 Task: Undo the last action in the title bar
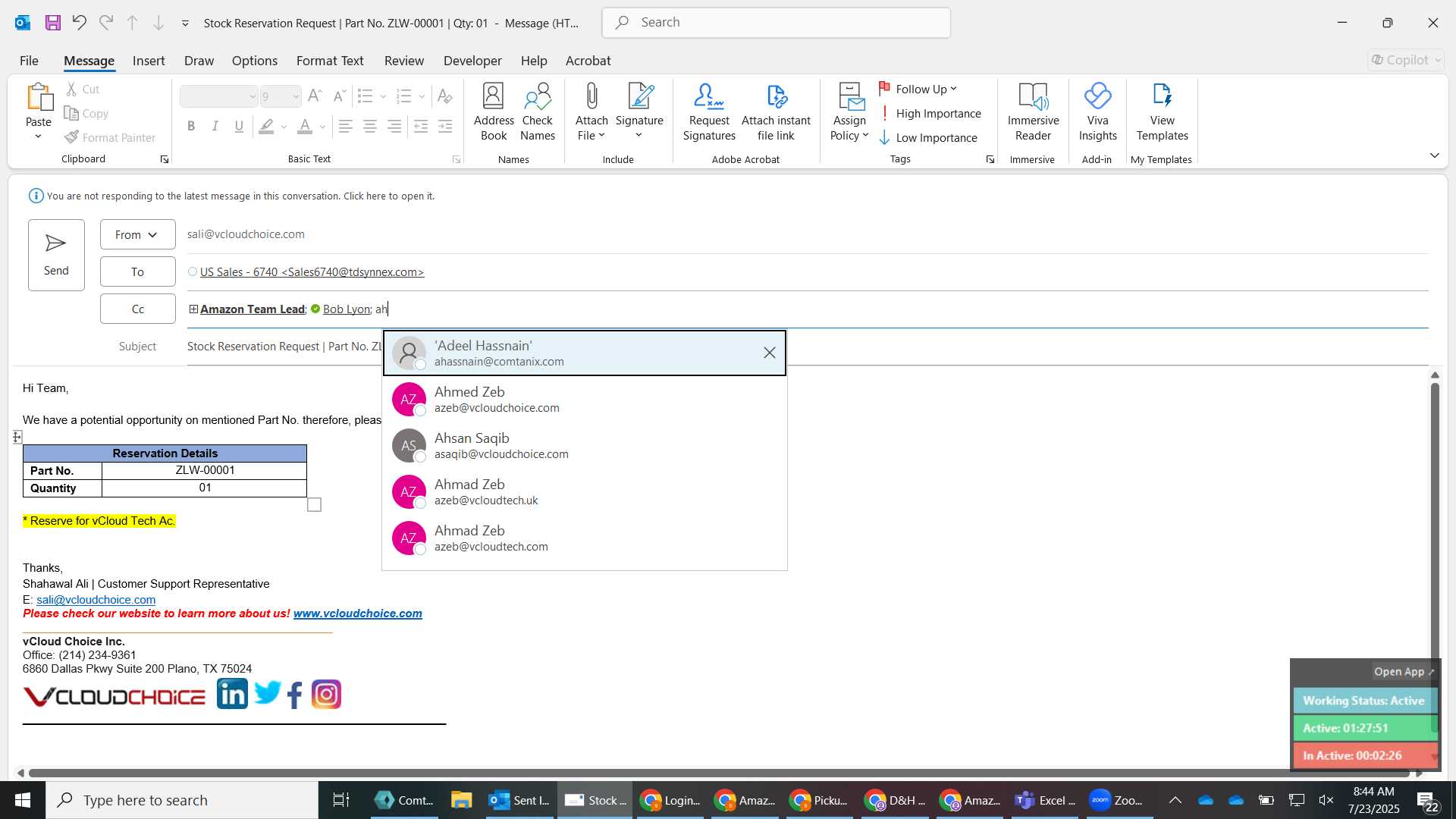point(79,23)
